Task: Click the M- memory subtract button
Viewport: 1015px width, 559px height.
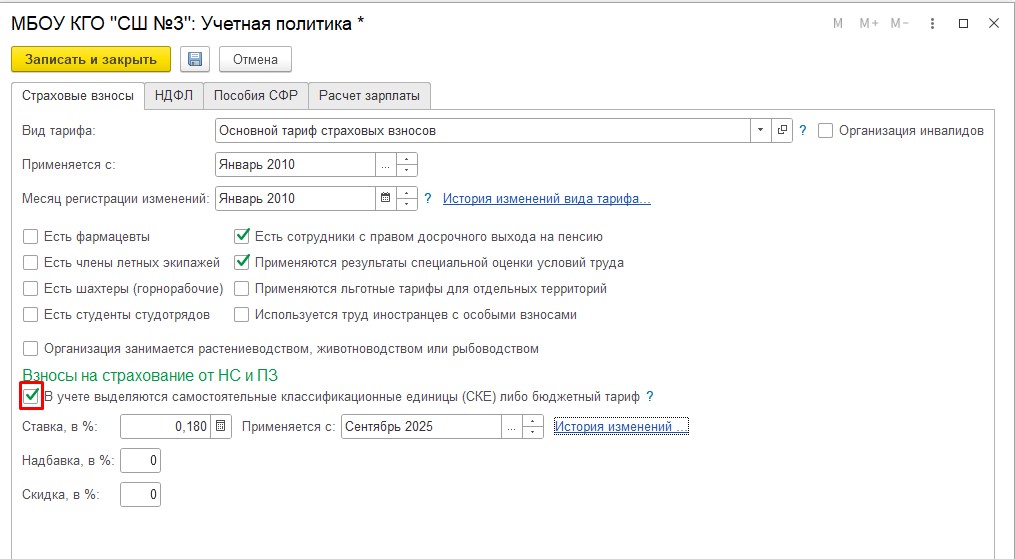Action: [x=900, y=23]
